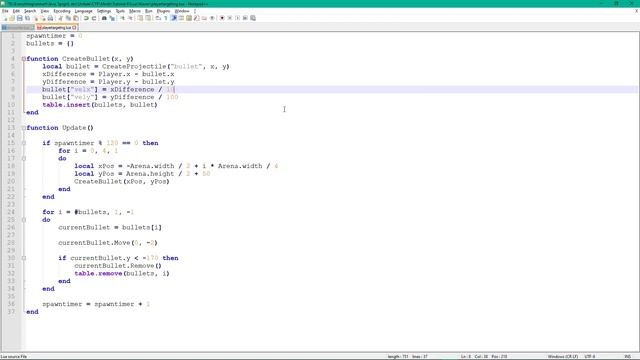Click the Stop Recording macro icon
640x360 pixels.
(x=229, y=18)
